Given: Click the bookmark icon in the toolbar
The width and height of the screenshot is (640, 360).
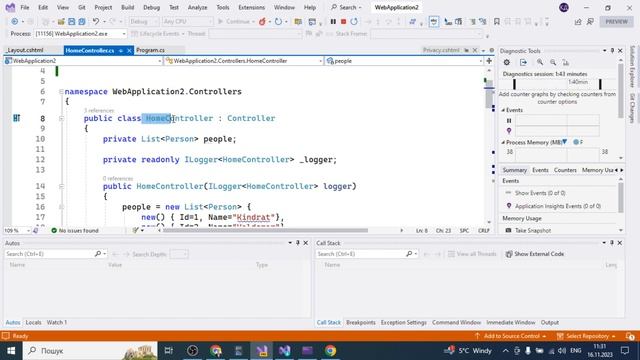Looking at the screenshot, I should (x=496, y=22).
